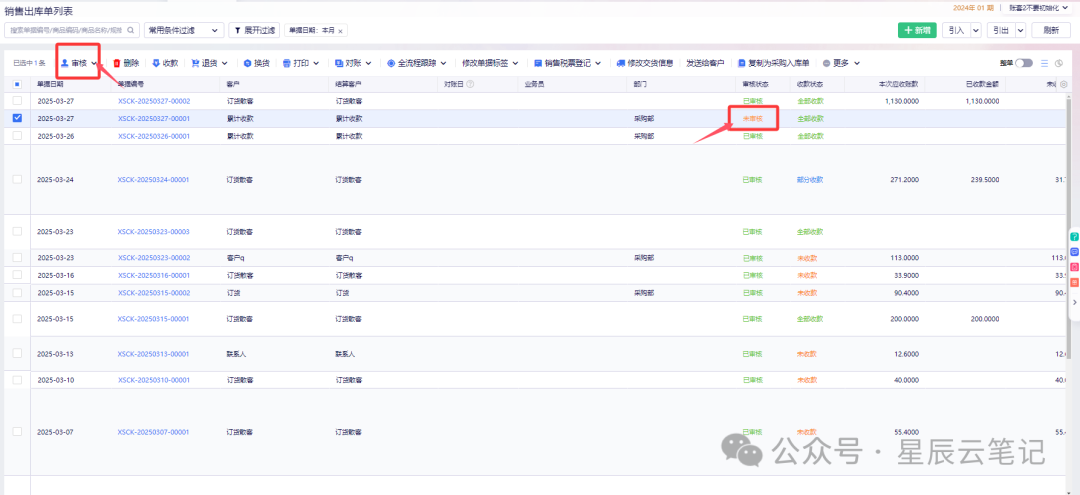
Task: Click the funnel icon on 展开过滤
Action: [x=238, y=30]
